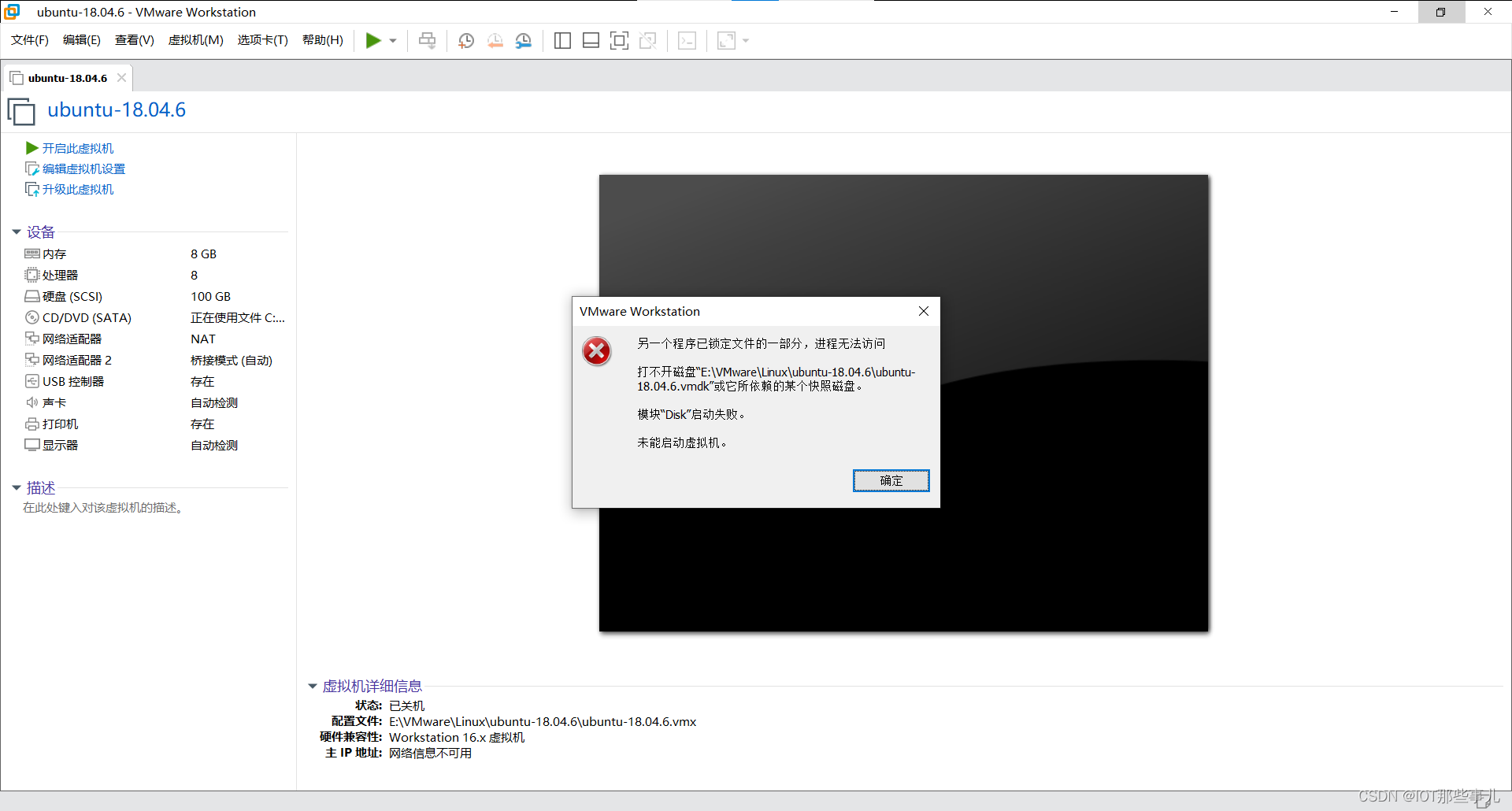Collapse the 描述 section
Screen dimensions: 1512x811
[16, 488]
